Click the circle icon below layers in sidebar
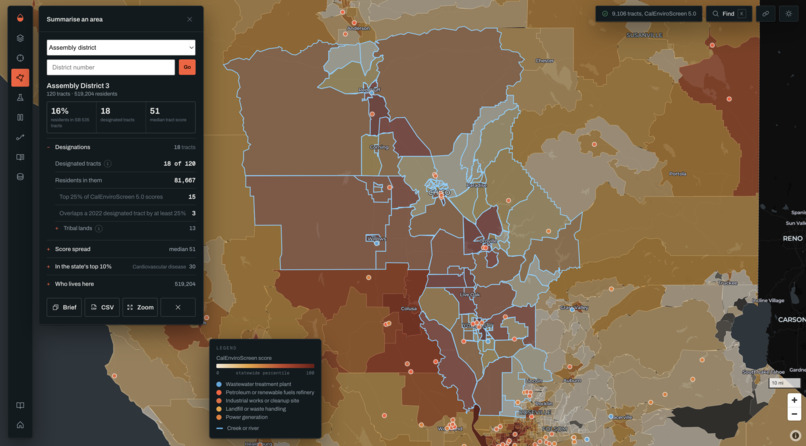806x446 pixels. (20, 58)
